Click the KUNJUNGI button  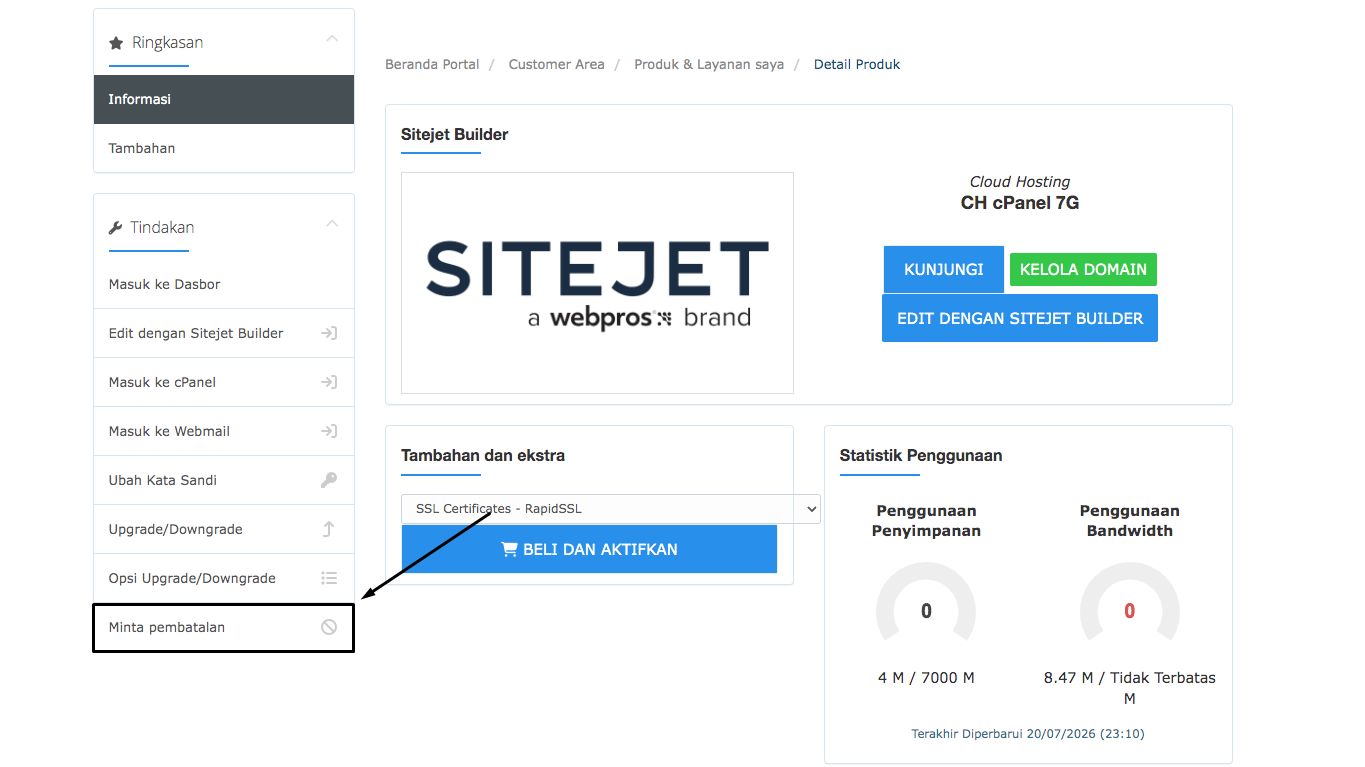pyautogui.click(x=944, y=269)
